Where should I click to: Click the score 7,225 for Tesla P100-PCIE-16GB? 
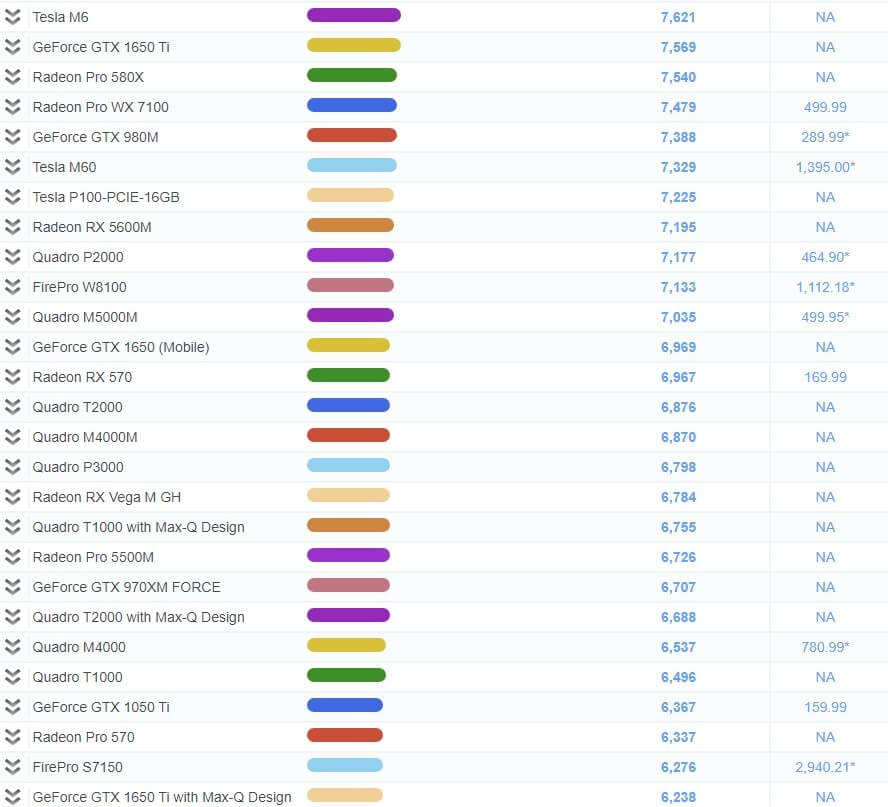678,198
